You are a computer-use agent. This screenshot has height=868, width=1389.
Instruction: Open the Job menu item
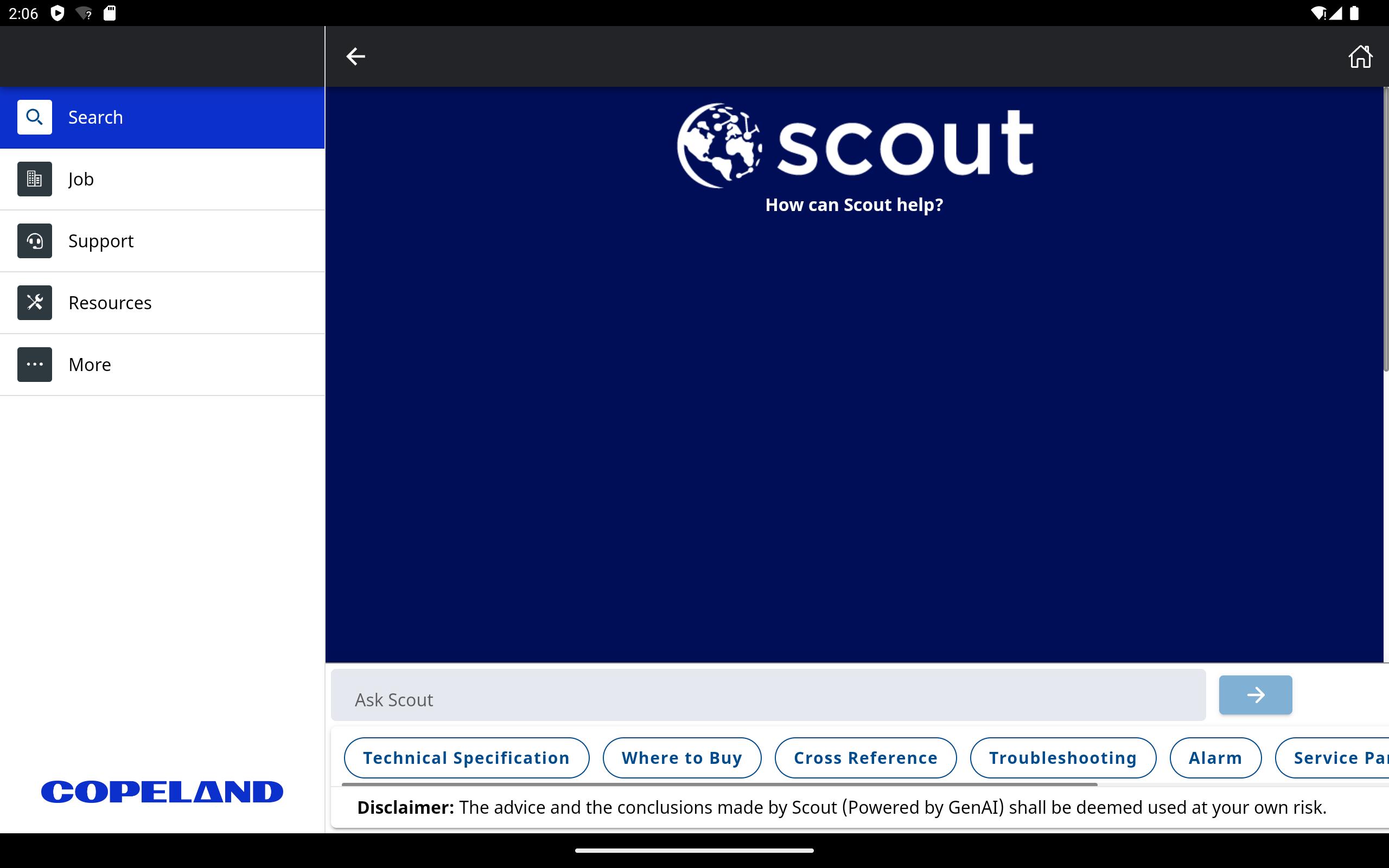(x=162, y=179)
